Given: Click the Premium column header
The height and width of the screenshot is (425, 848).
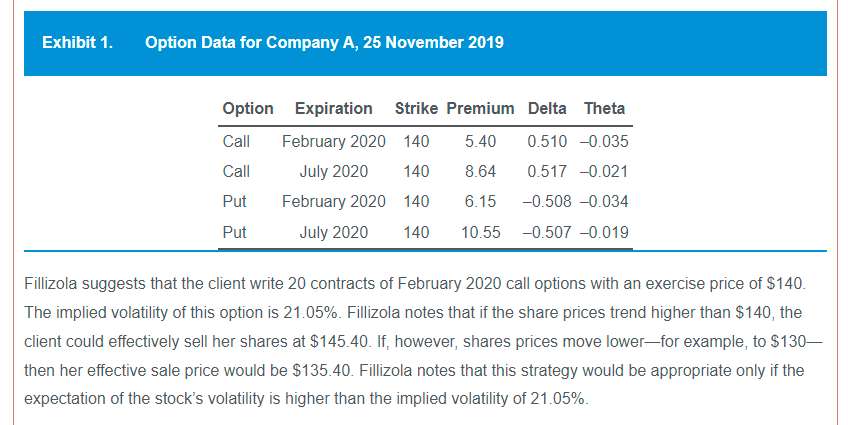Looking at the screenshot, I should [480, 109].
